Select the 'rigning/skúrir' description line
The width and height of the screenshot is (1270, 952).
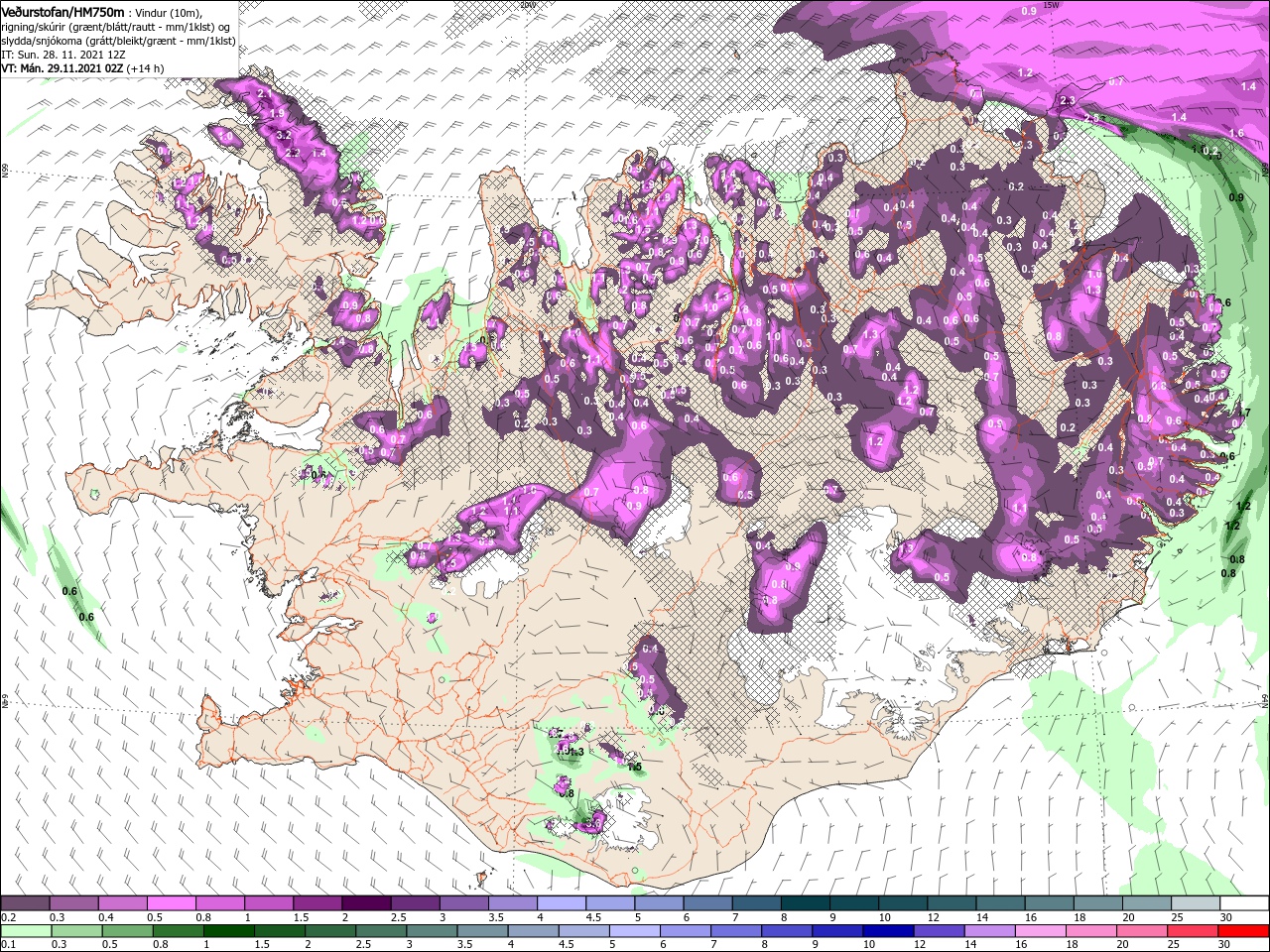(115, 27)
